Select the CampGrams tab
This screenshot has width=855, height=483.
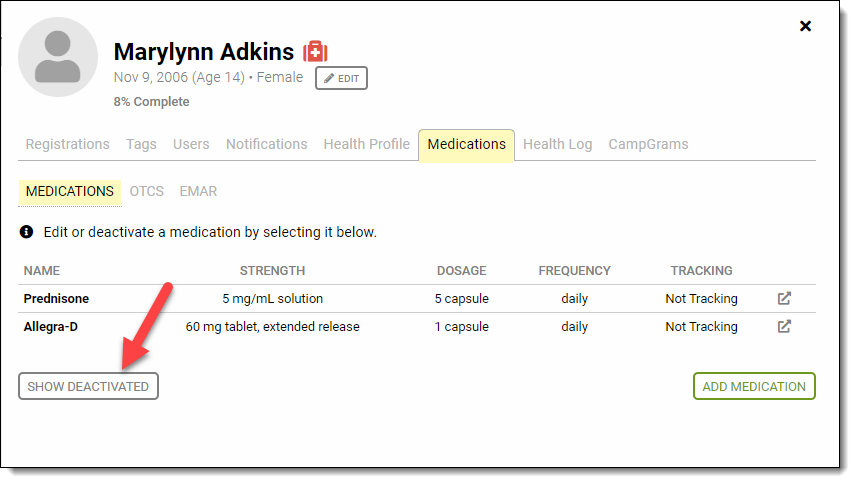point(648,144)
